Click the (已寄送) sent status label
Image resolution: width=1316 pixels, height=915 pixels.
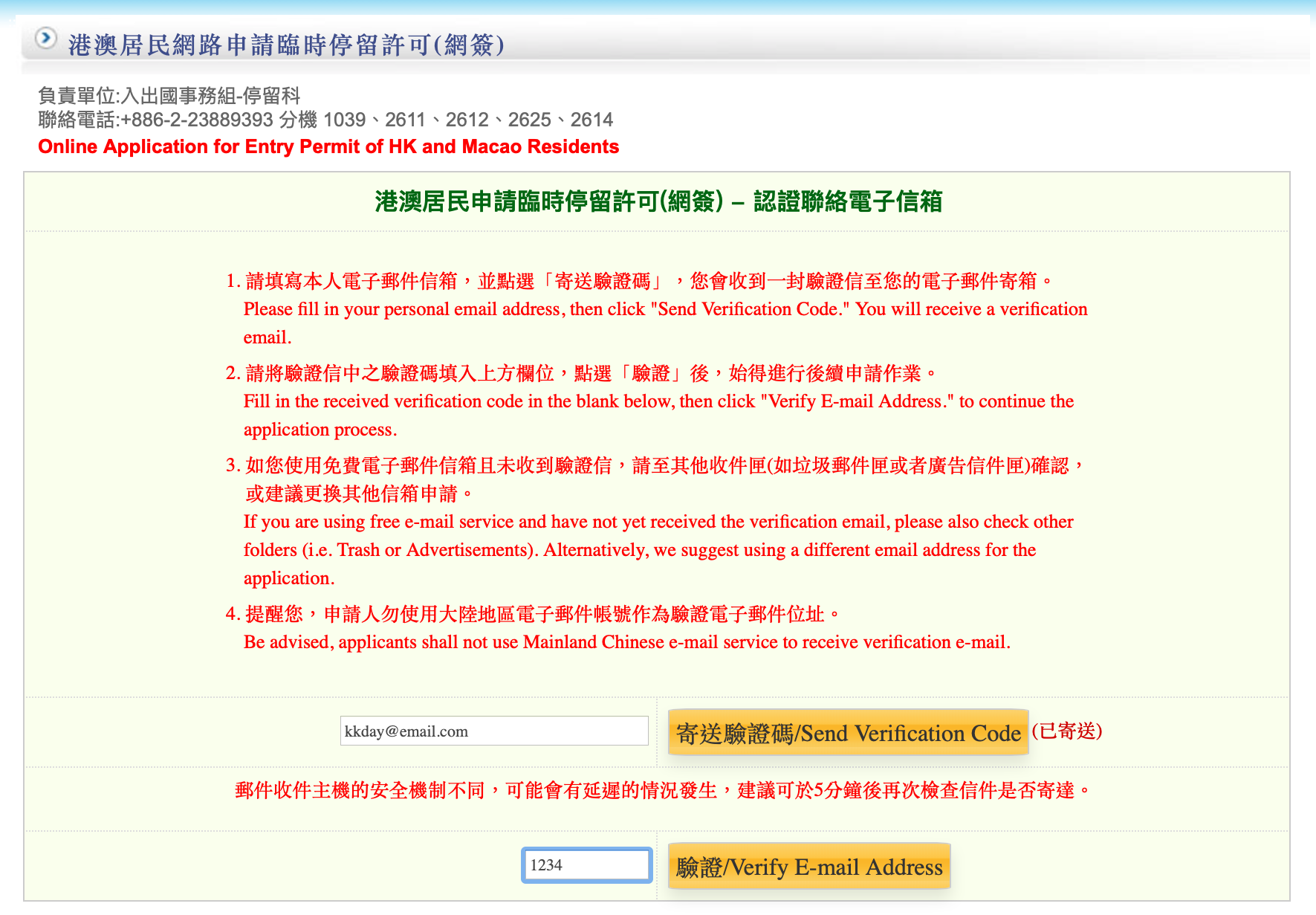pos(1066,731)
